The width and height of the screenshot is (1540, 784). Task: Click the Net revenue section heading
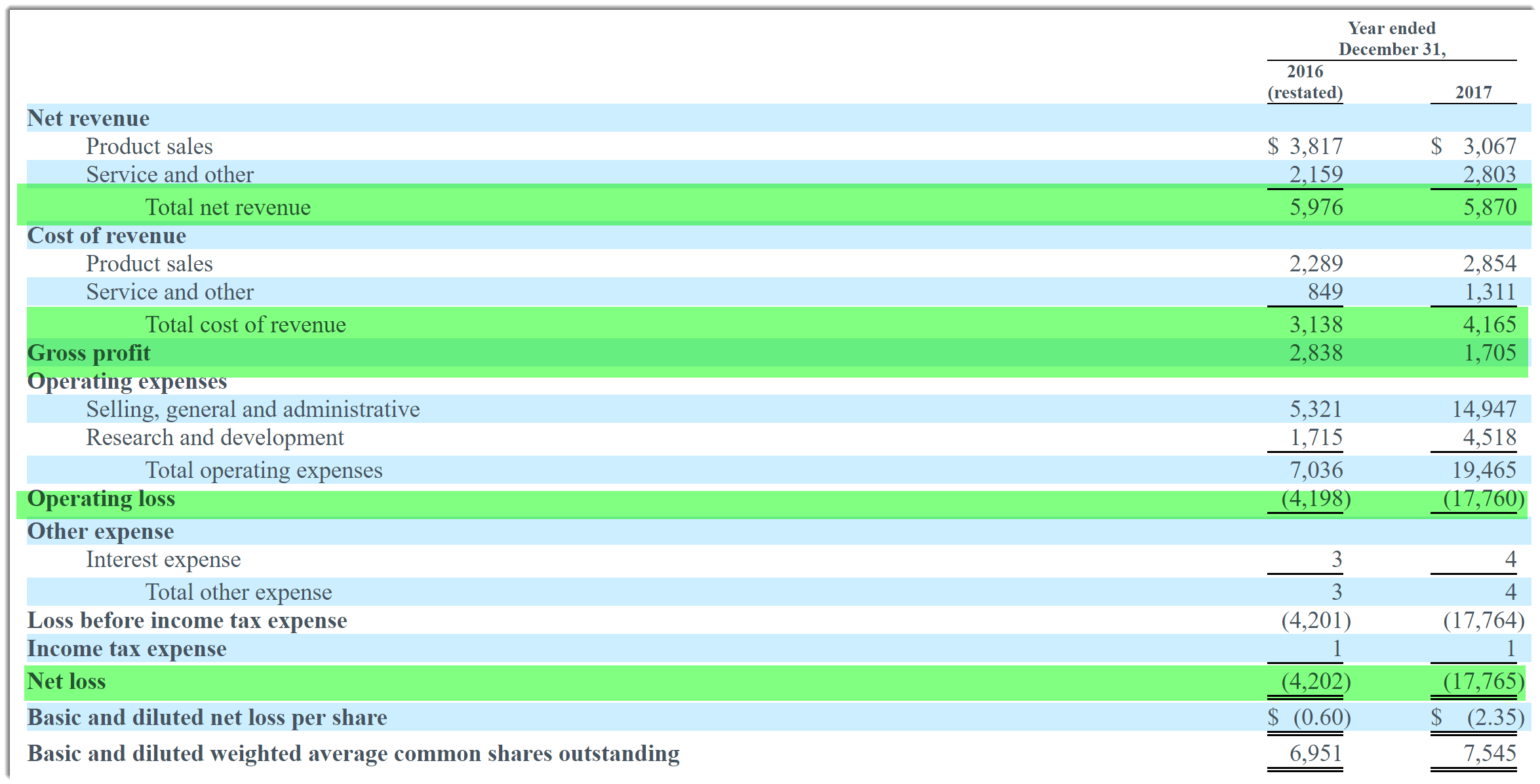(88, 118)
